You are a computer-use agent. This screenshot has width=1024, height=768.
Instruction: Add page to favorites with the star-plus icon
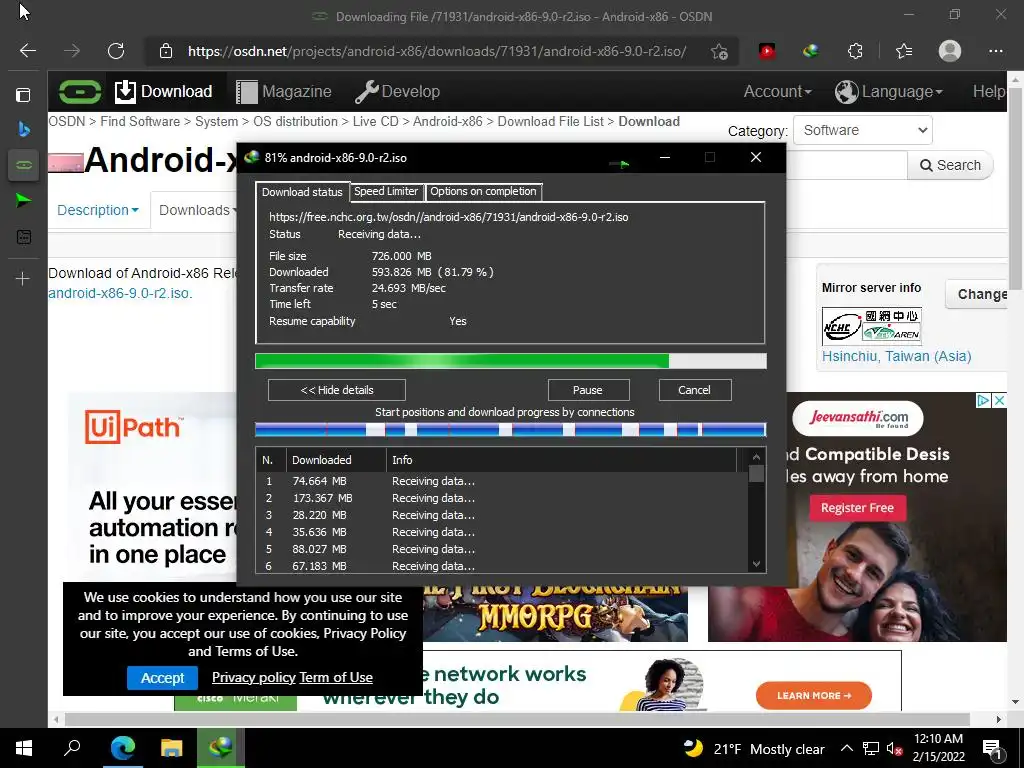[x=719, y=52]
